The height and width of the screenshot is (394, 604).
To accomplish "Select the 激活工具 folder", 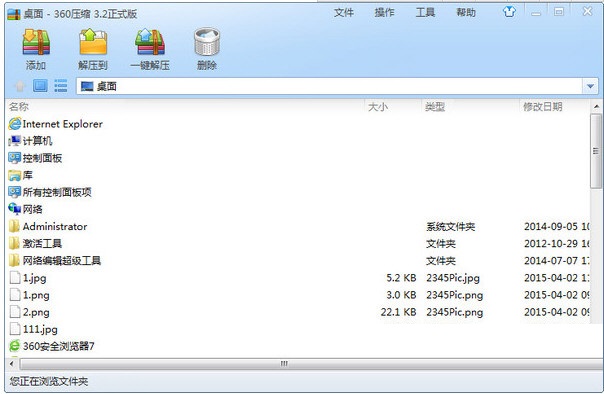I will click(x=42, y=243).
